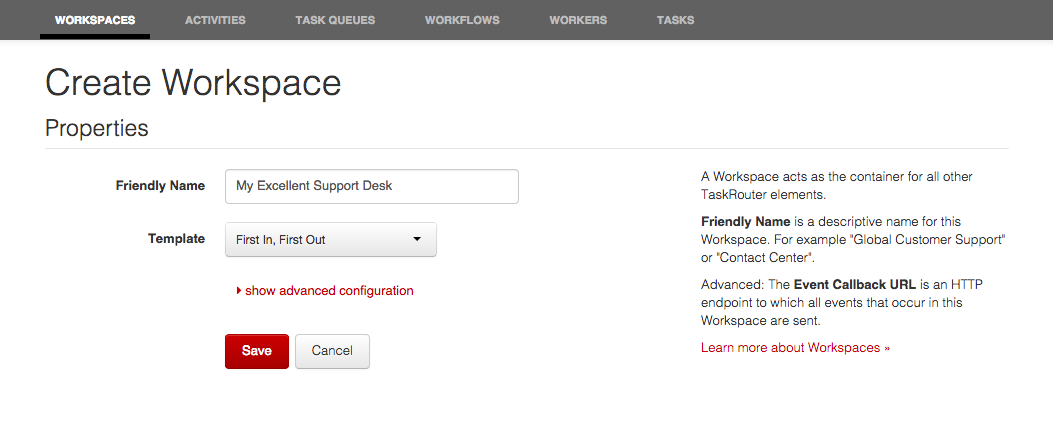This screenshot has height=436, width=1053.
Task: Open the Workspaces tab
Action: pyautogui.click(x=95, y=20)
